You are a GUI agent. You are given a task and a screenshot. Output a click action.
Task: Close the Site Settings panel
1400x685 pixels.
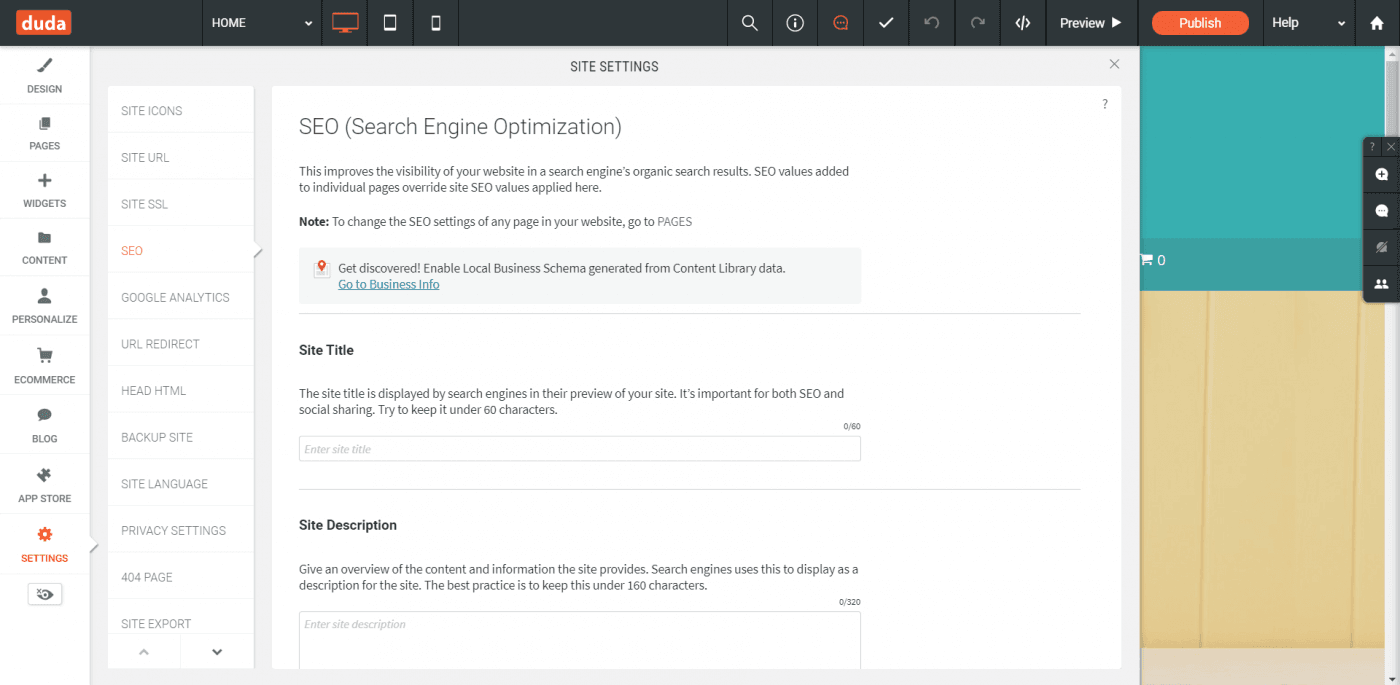(x=1114, y=64)
